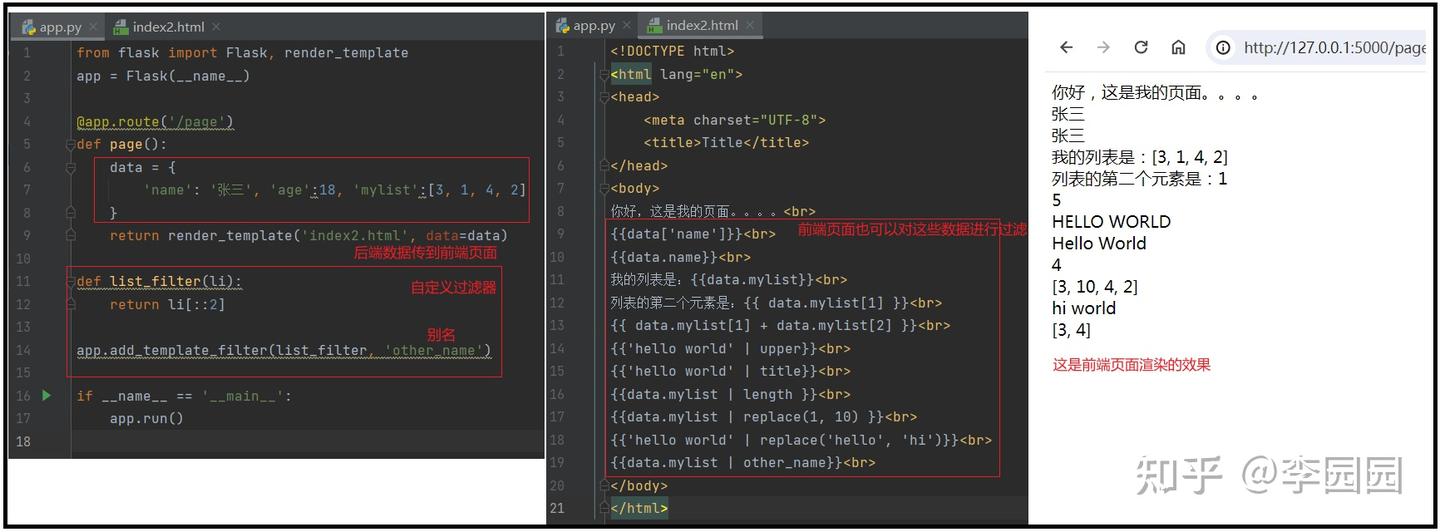This screenshot has width=1440, height=532.
Task: Collapse the <head> tag fold
Action: click(x=604, y=98)
